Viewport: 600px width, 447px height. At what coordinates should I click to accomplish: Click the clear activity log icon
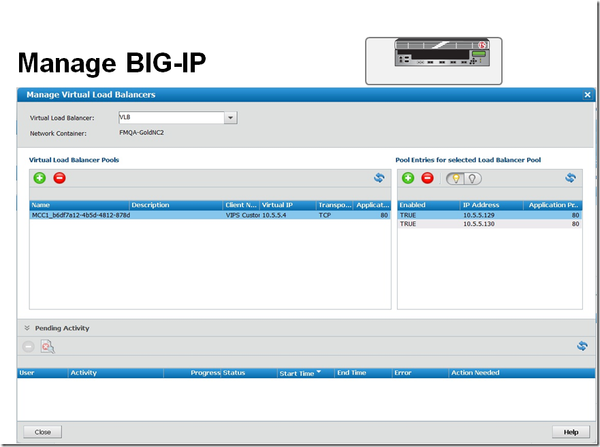point(47,347)
